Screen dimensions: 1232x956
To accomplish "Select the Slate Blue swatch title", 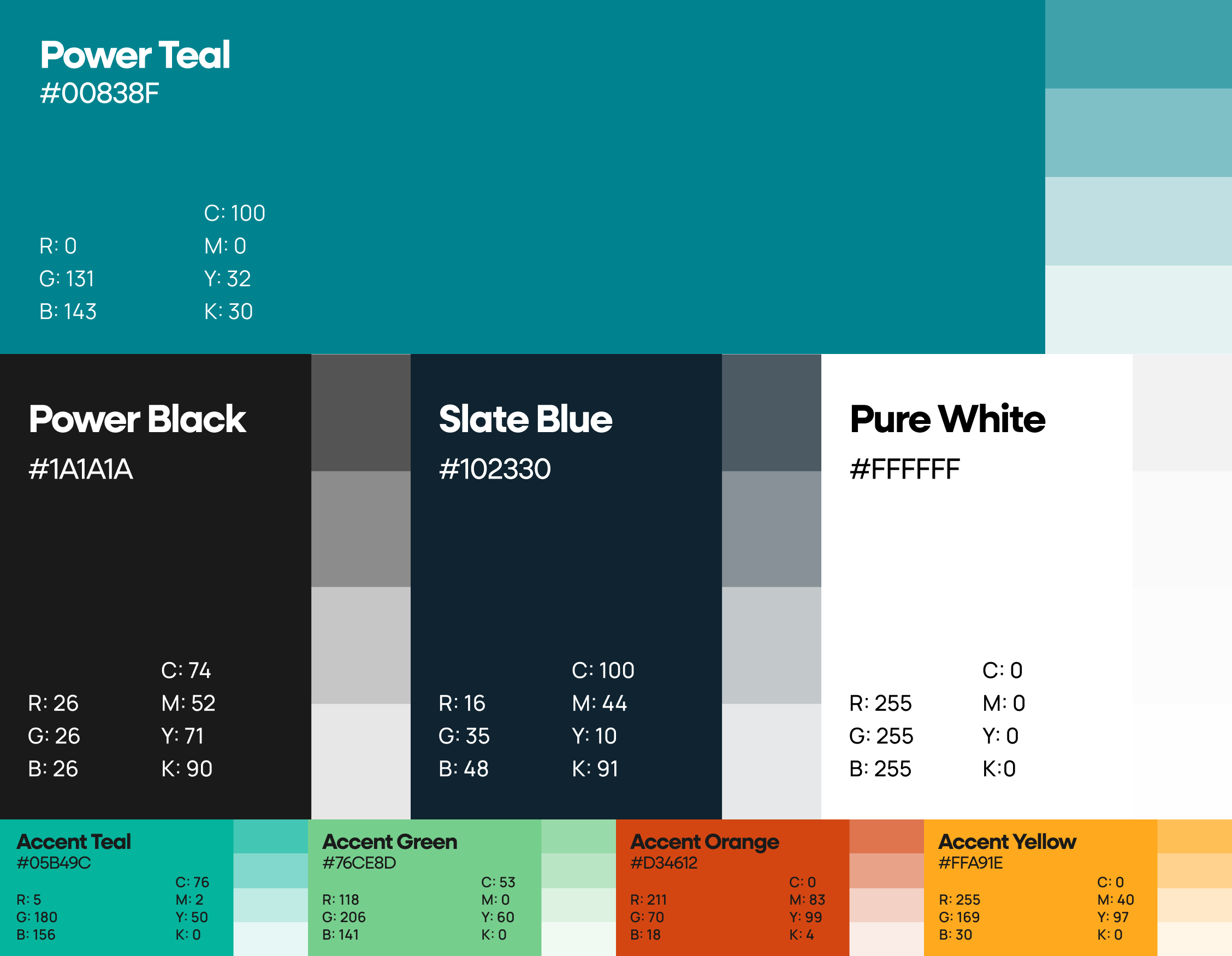I will (525, 420).
